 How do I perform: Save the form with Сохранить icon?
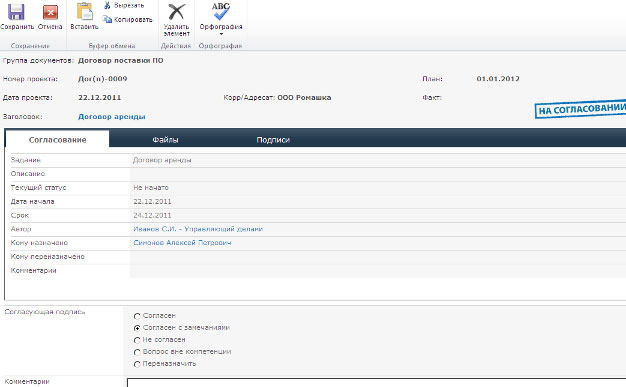pyautogui.click(x=16, y=12)
